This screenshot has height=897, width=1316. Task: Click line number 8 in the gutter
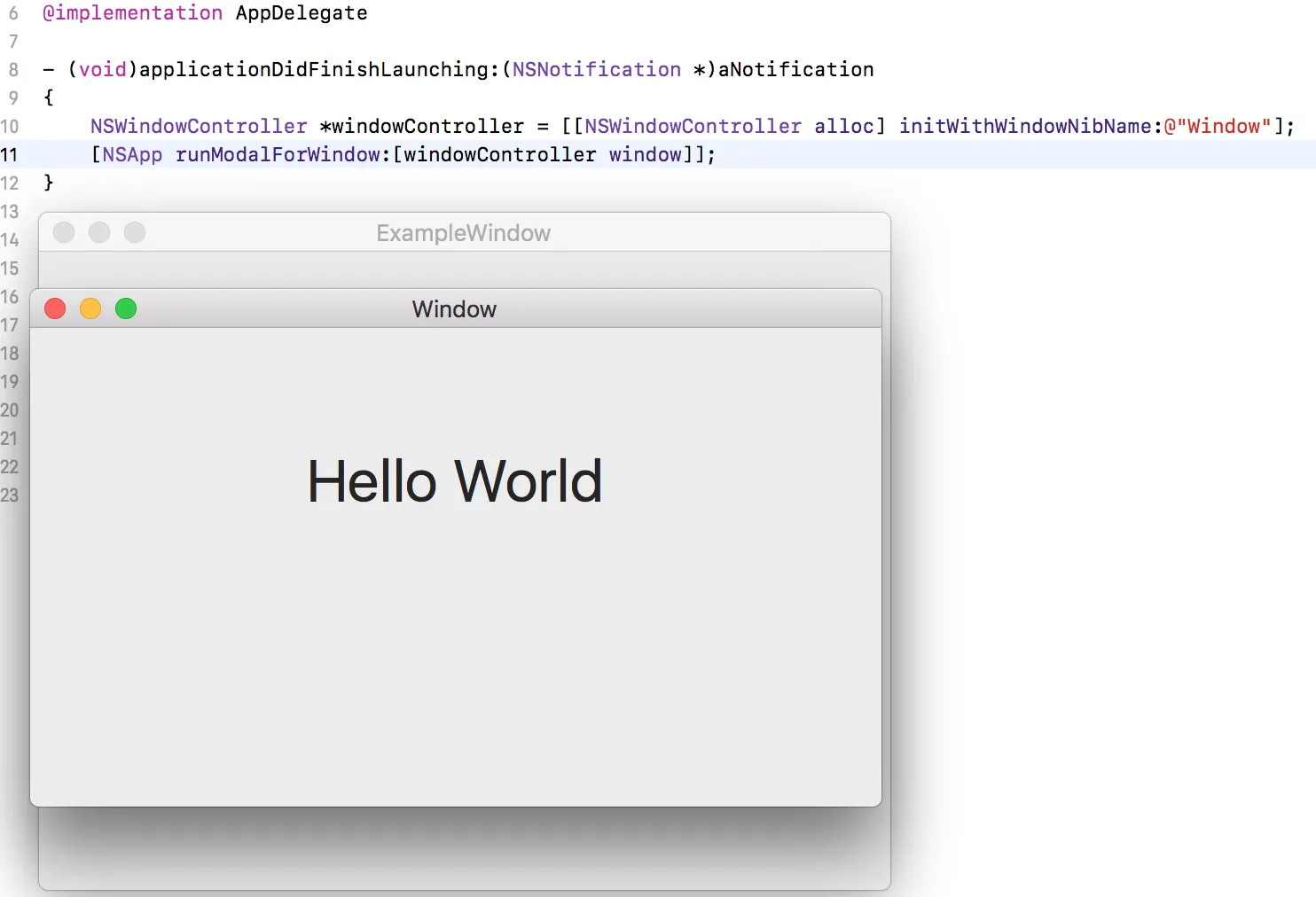[x=13, y=69]
